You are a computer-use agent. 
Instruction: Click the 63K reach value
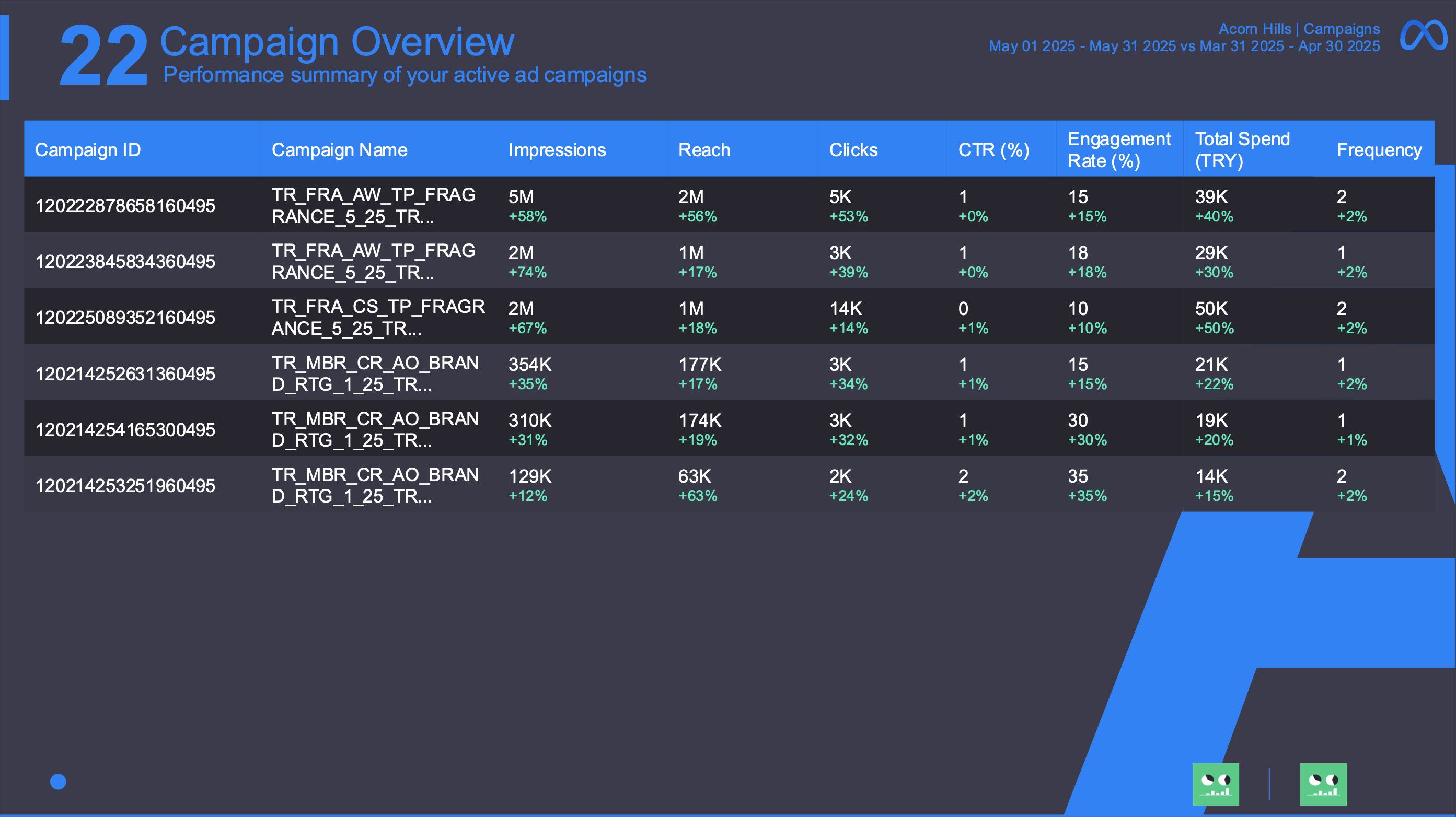(694, 476)
